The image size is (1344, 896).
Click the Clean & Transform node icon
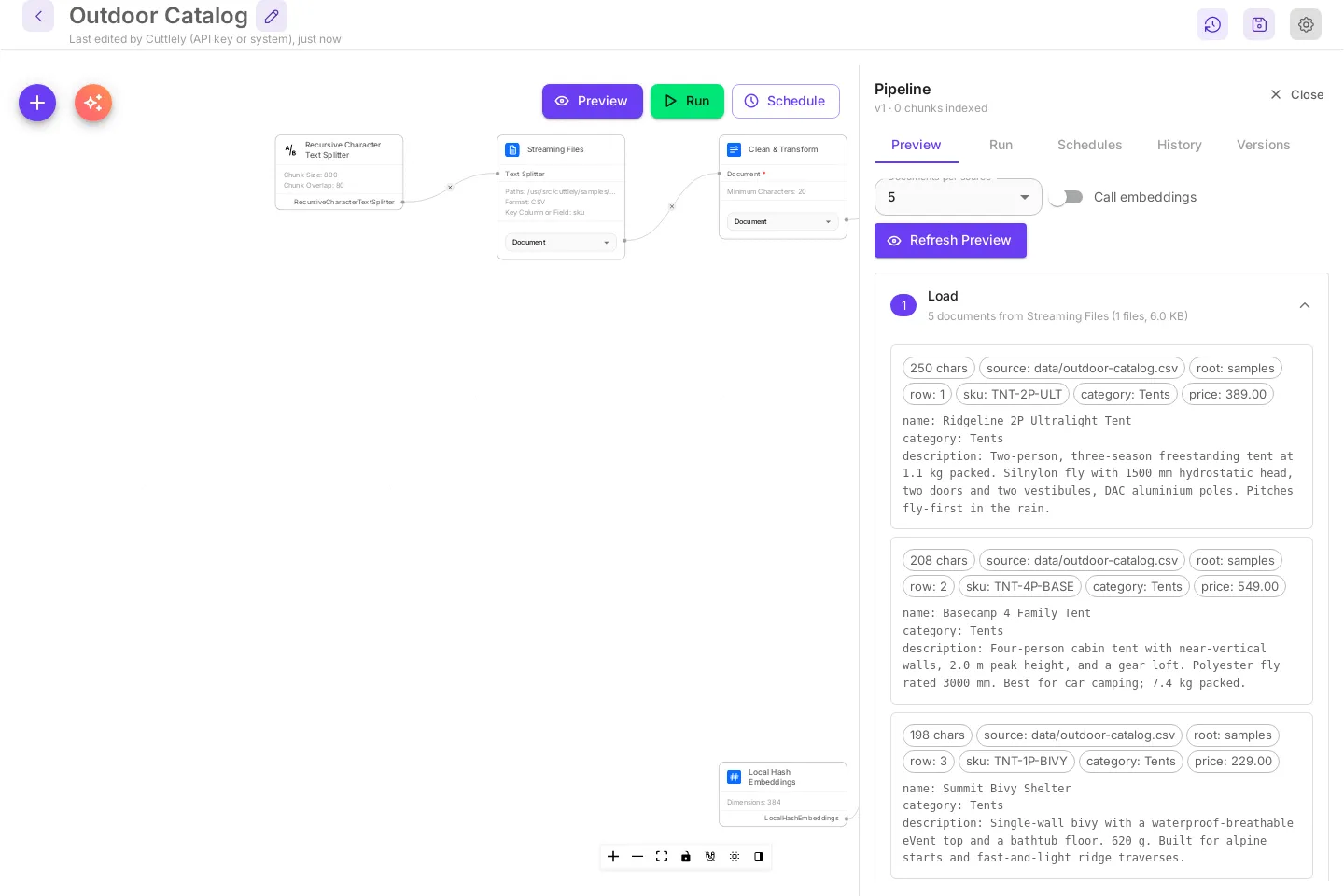tap(735, 149)
